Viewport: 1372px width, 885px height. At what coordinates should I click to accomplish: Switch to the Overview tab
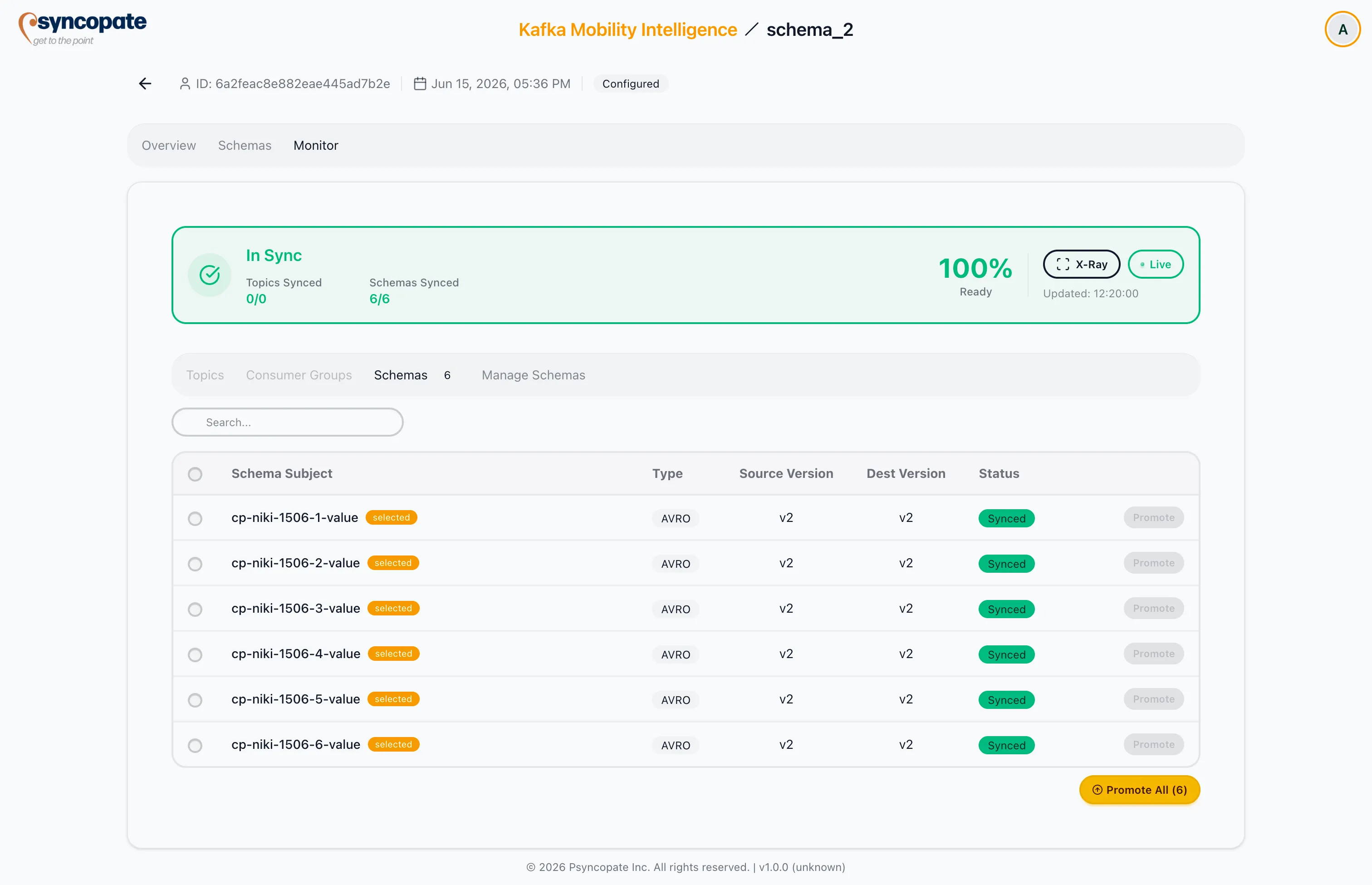169,145
